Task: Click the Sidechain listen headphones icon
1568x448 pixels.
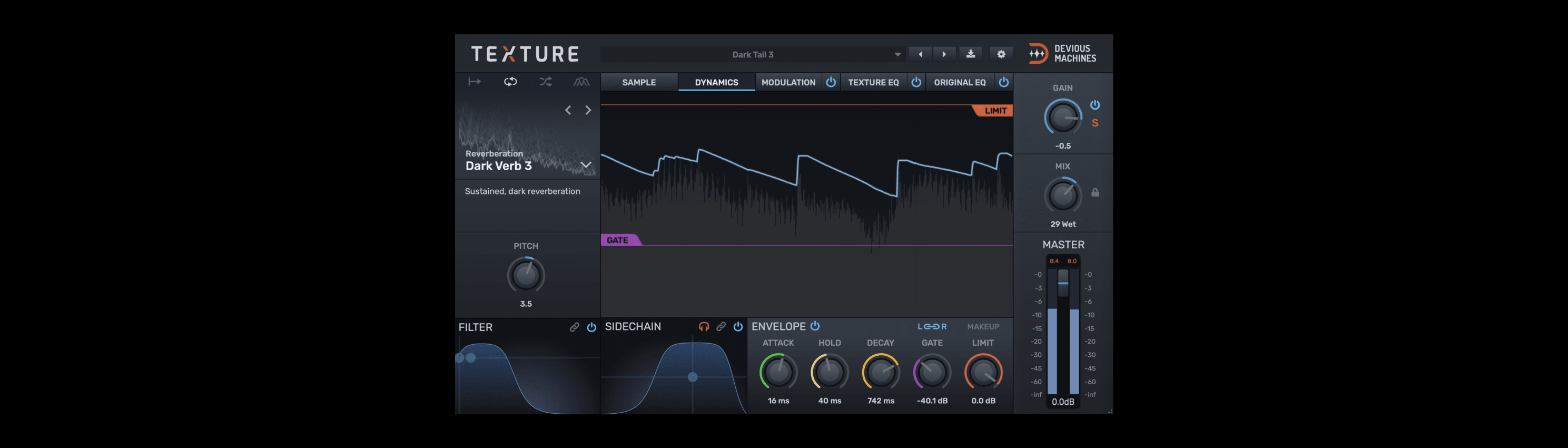Action: [704, 327]
